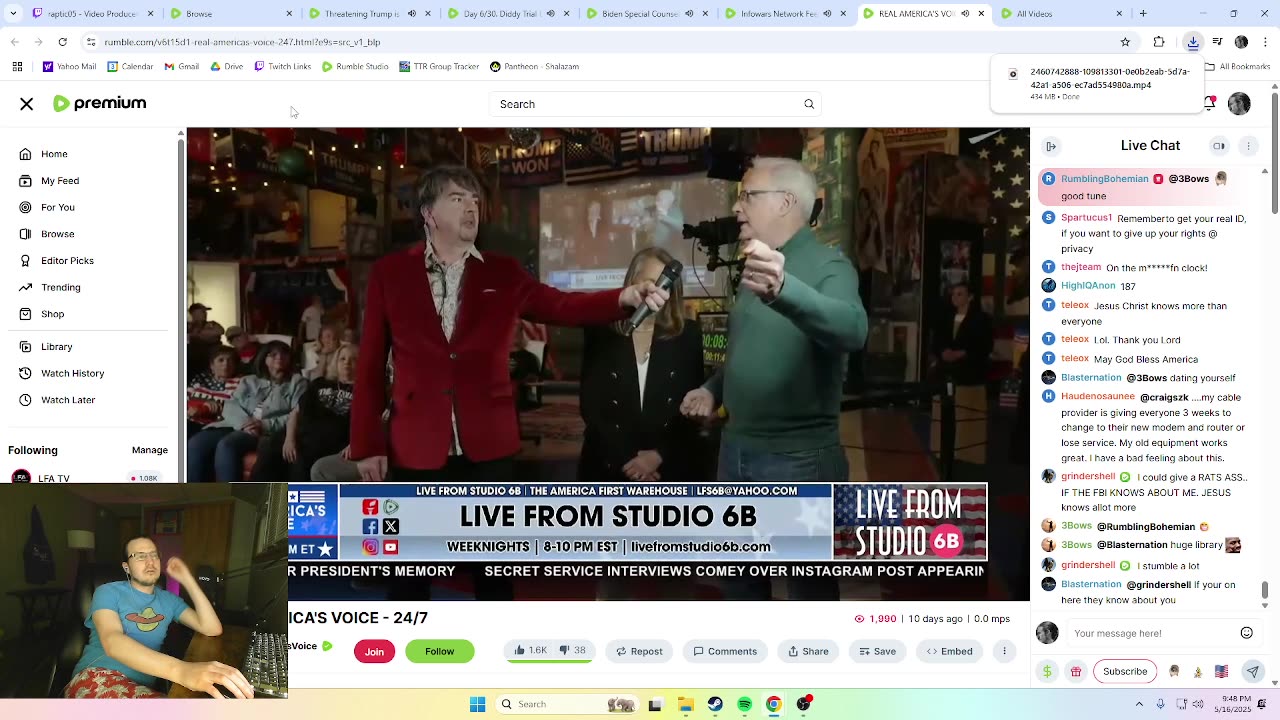
Task: Click the Join button
Action: click(374, 651)
